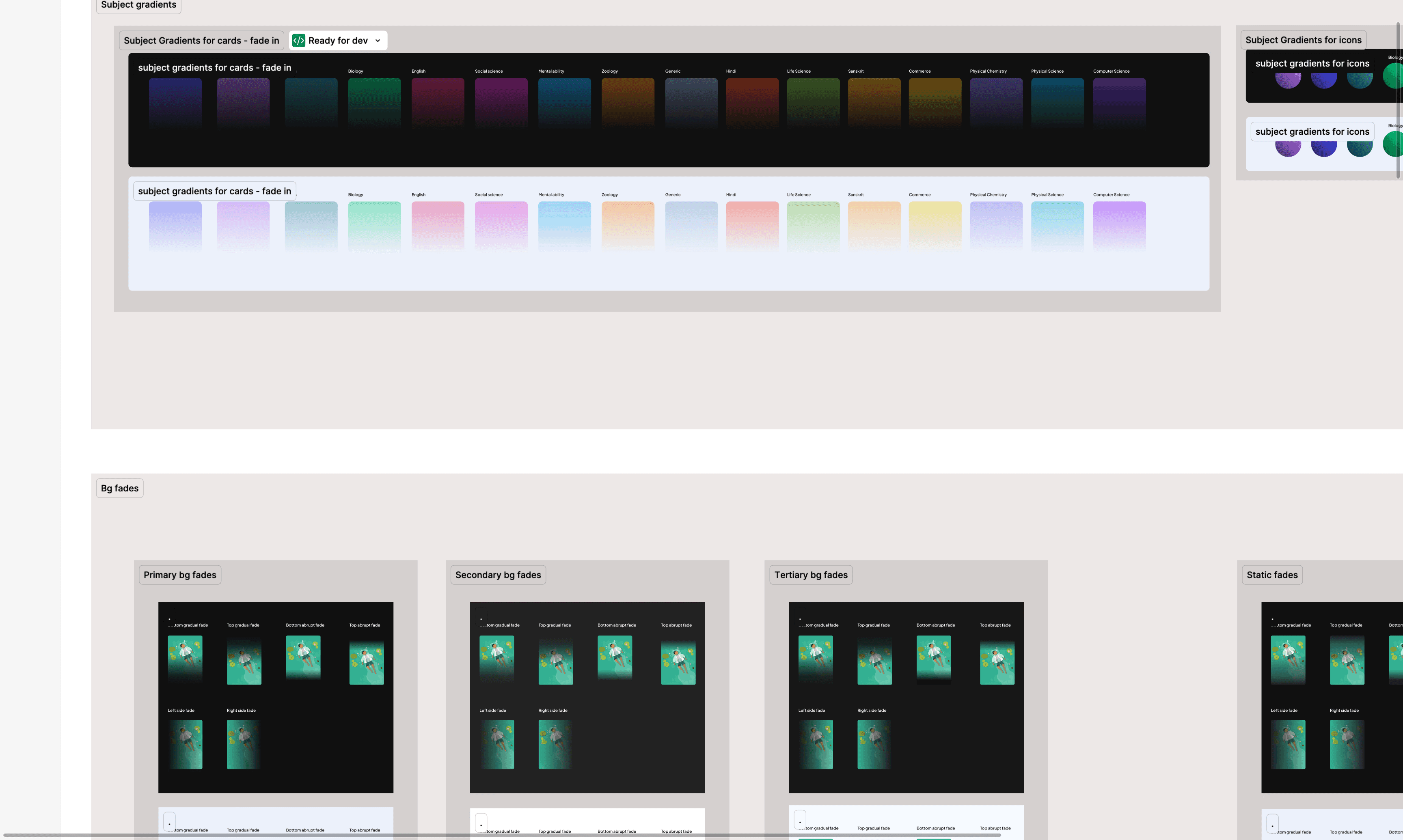
Task: Click the Static fades section label
Action: pyautogui.click(x=1271, y=575)
